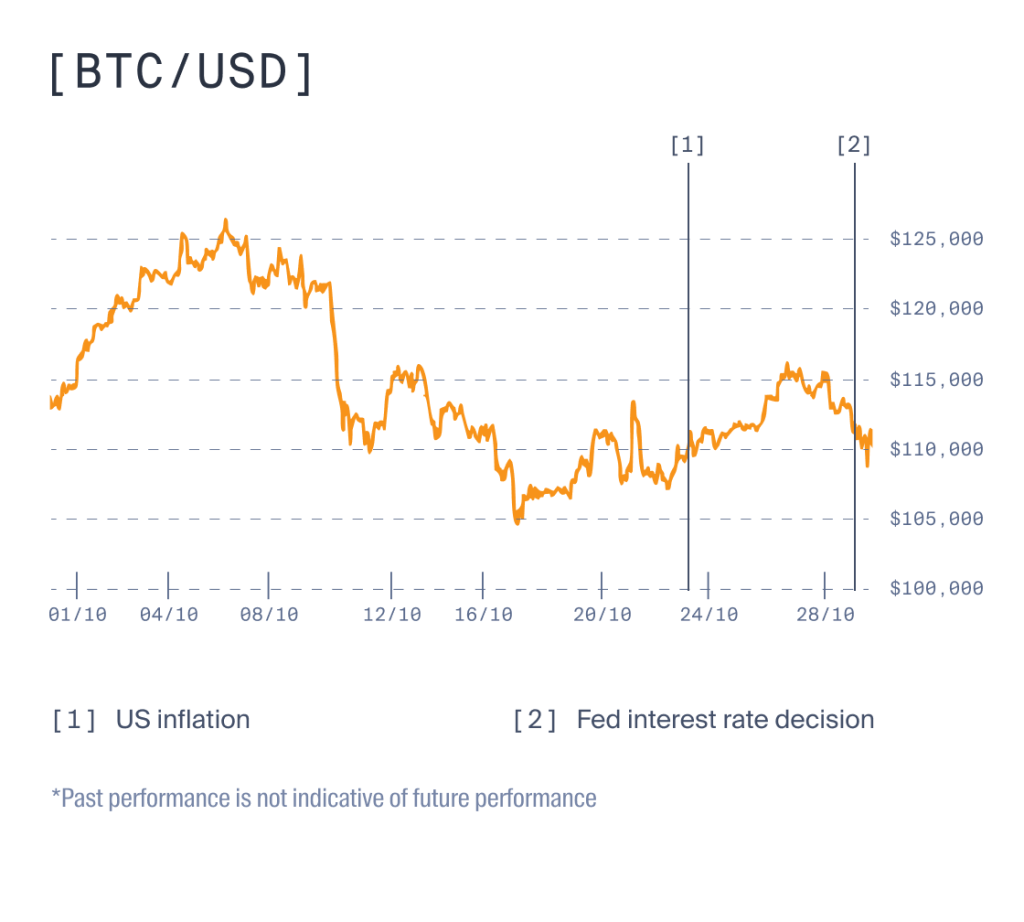
Task: Select the $120,000 price axis label
Action: pyautogui.click(x=936, y=309)
